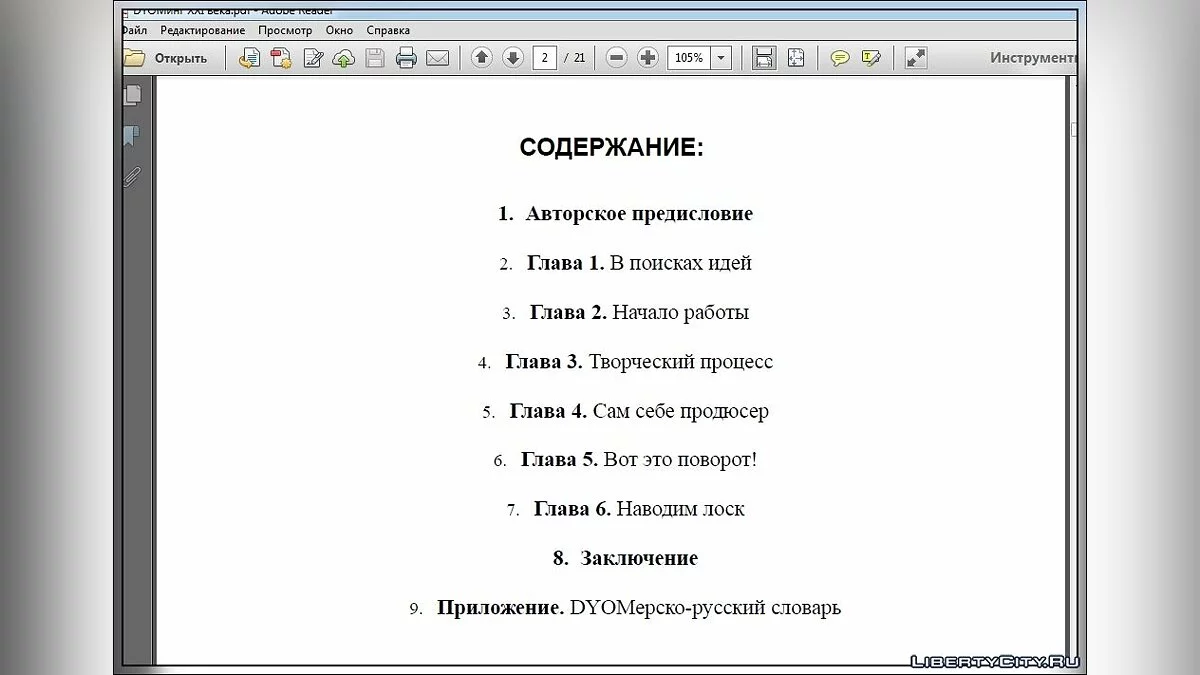Go to next page with down arrow

[x=513, y=58]
